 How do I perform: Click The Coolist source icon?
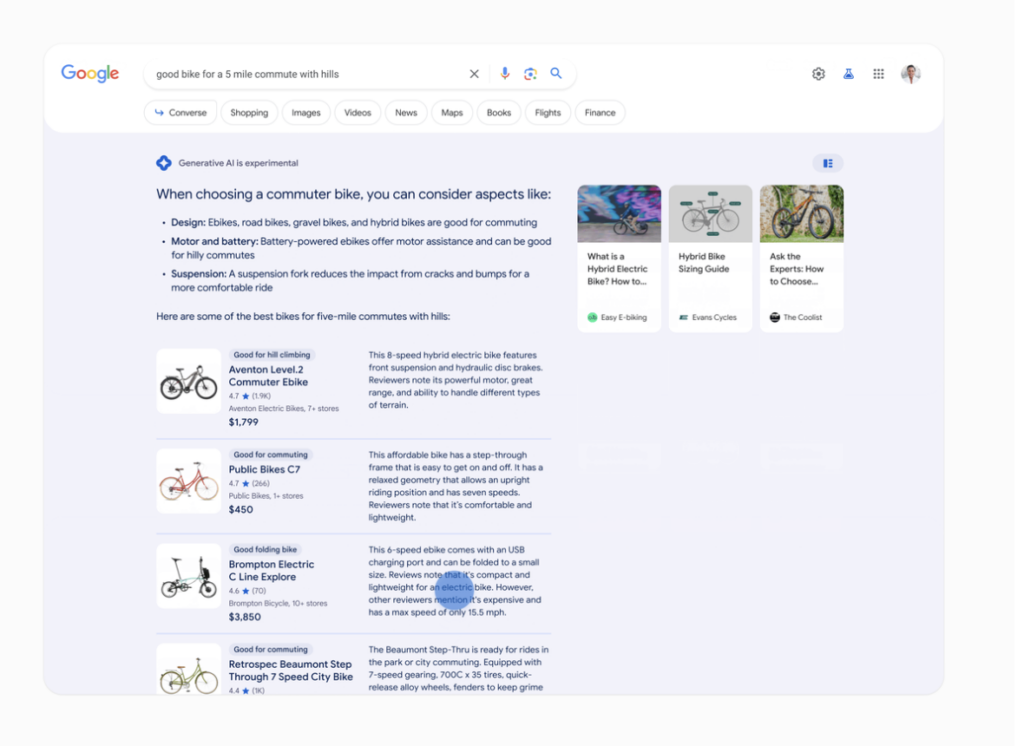775,317
